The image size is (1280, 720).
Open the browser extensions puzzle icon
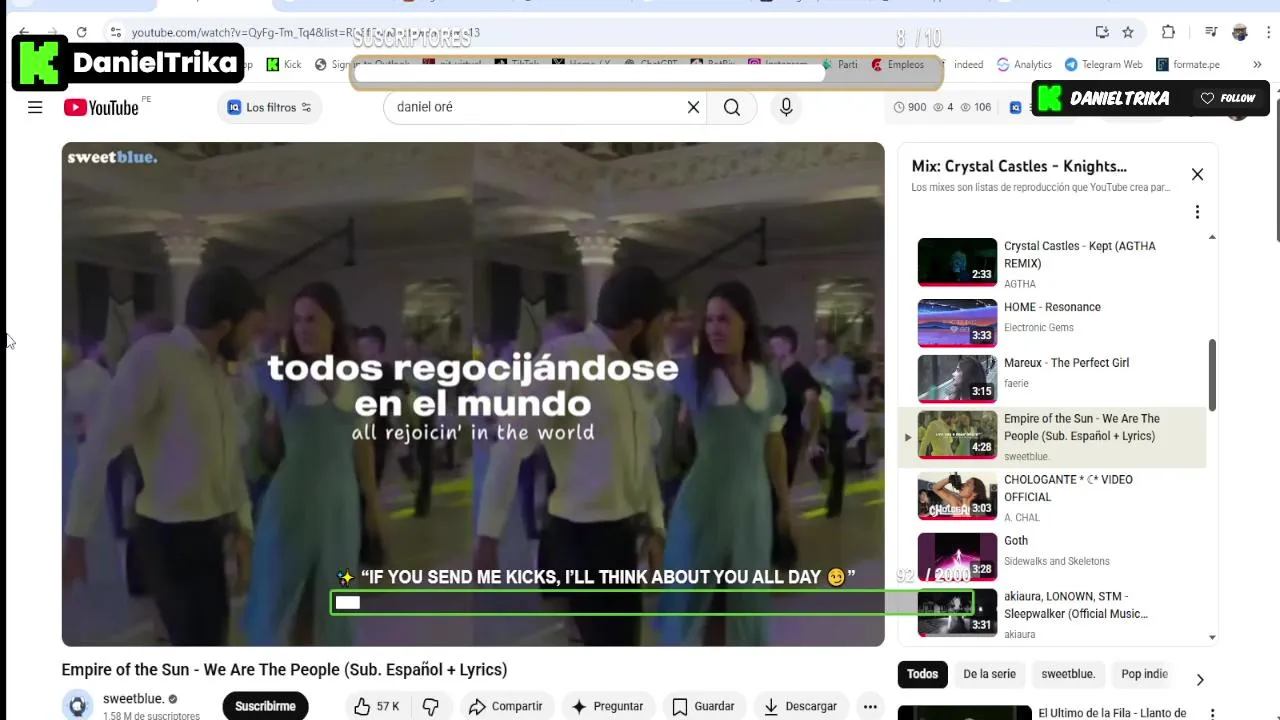pyautogui.click(x=1168, y=32)
